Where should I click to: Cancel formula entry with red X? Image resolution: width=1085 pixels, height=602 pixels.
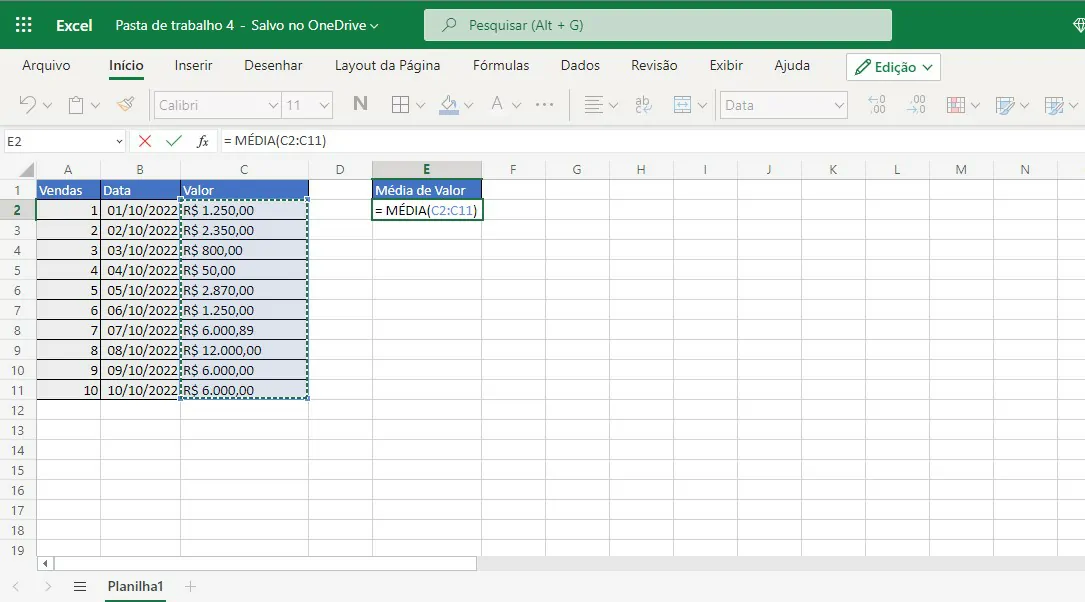pyautogui.click(x=145, y=141)
